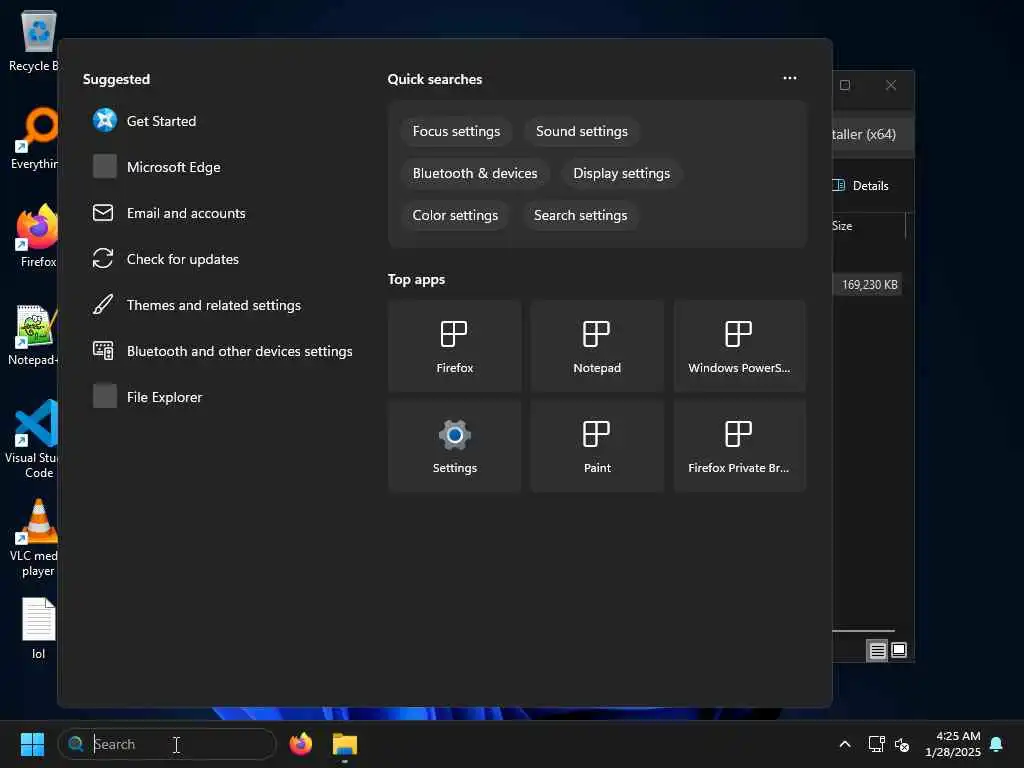Switch File Explorer to large thumbnails view
Image resolution: width=1024 pixels, height=768 pixels.
click(899, 650)
